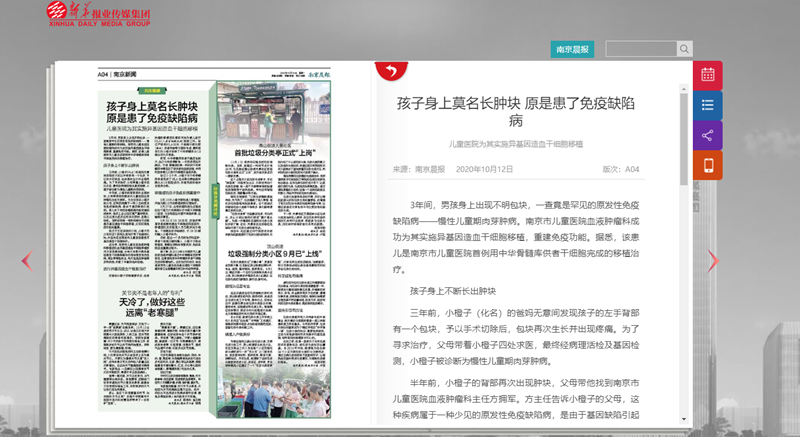Click the red back arrow above the article
This screenshot has height=437, width=800.
click(391, 70)
